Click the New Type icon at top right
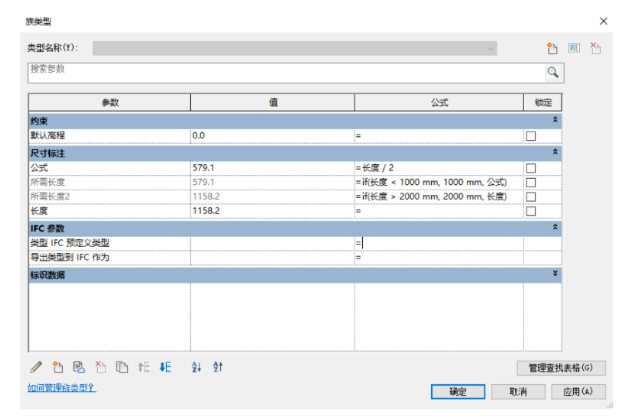The height and width of the screenshot is (419, 625). pos(552,48)
